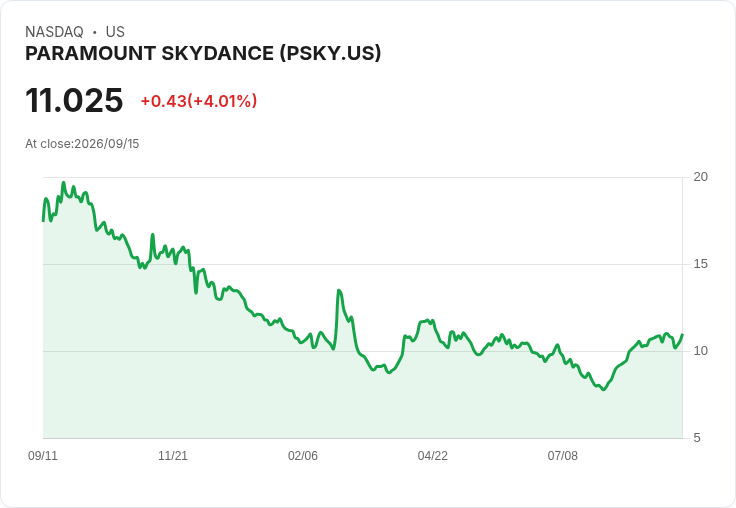Click the 20 y-axis label

point(700,177)
